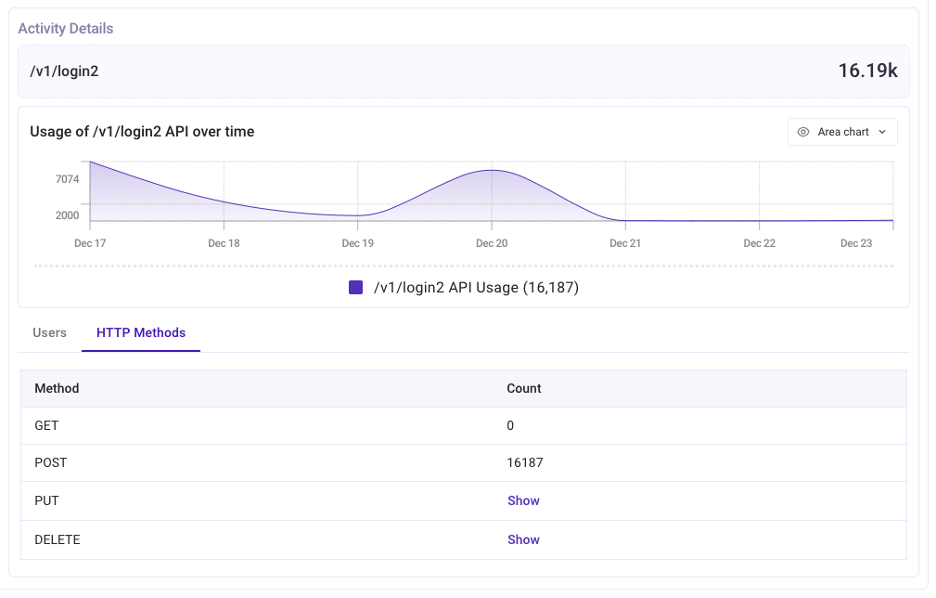Click the POST count value 16187

pyautogui.click(x=525, y=463)
